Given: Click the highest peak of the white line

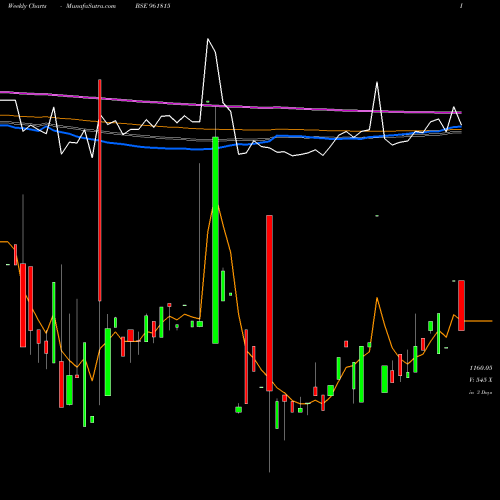Looking at the screenshot, I should (x=208, y=39).
